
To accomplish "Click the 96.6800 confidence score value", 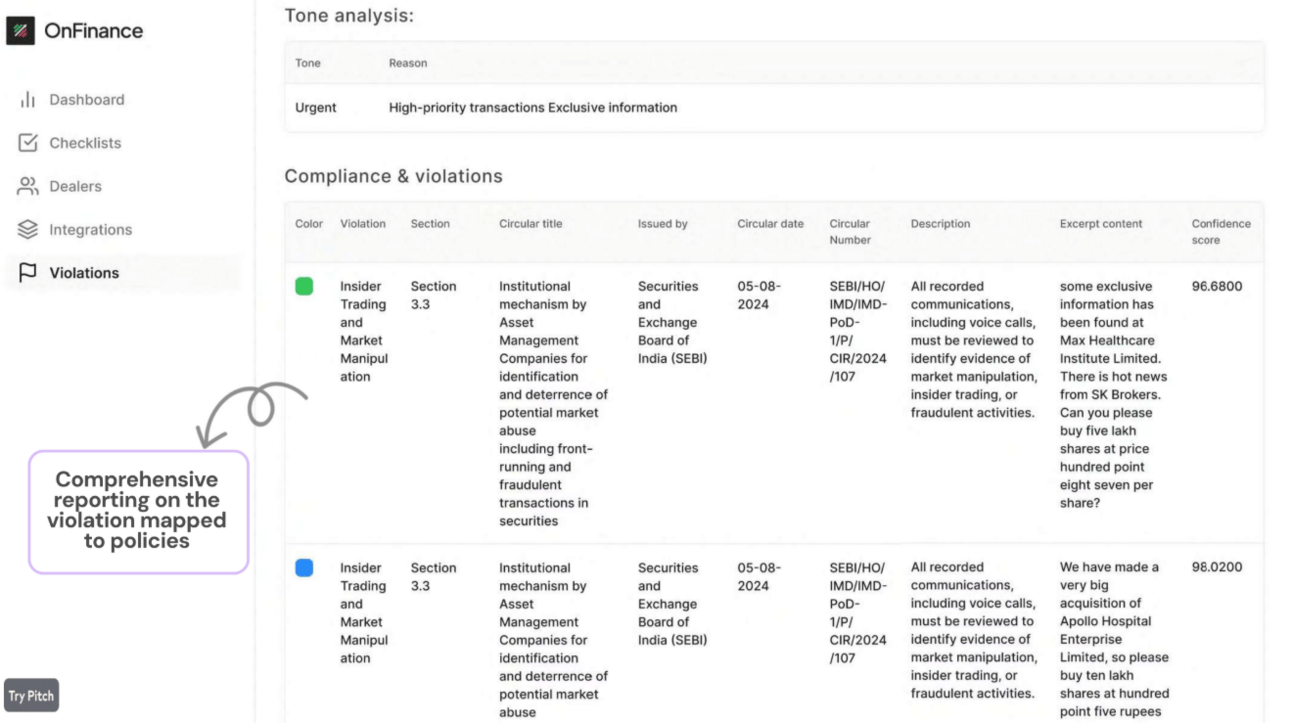I will click(x=1217, y=287).
